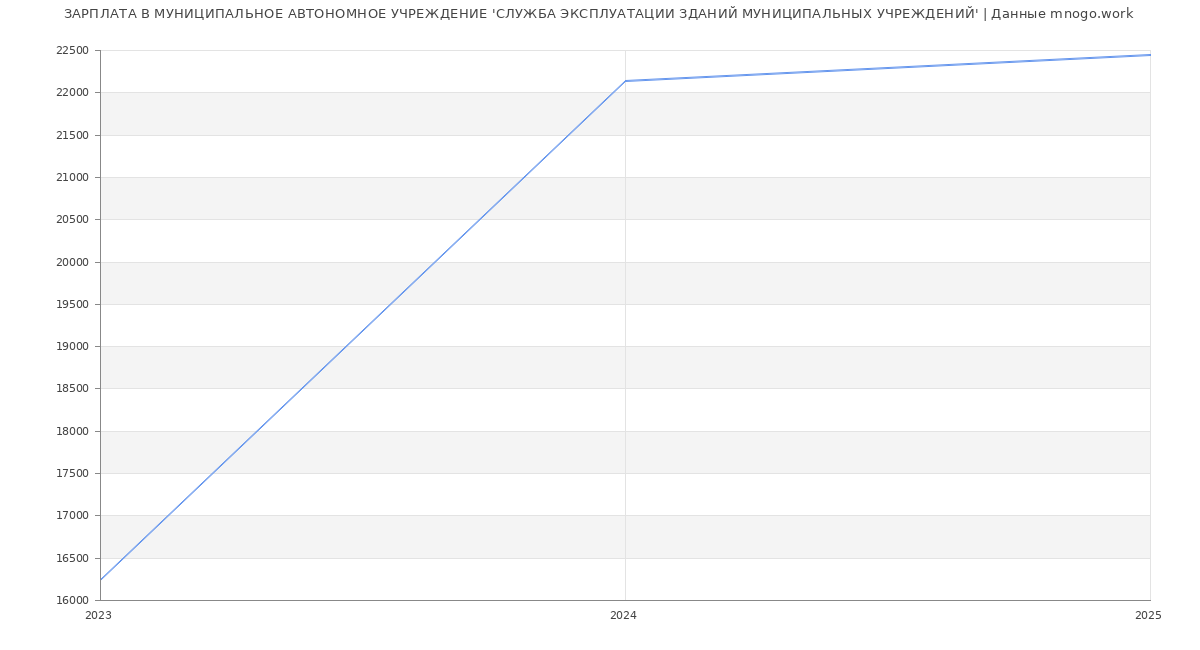Click the 17500 y-axis label
Image resolution: width=1200 pixels, height=650 pixels.
click(x=72, y=474)
